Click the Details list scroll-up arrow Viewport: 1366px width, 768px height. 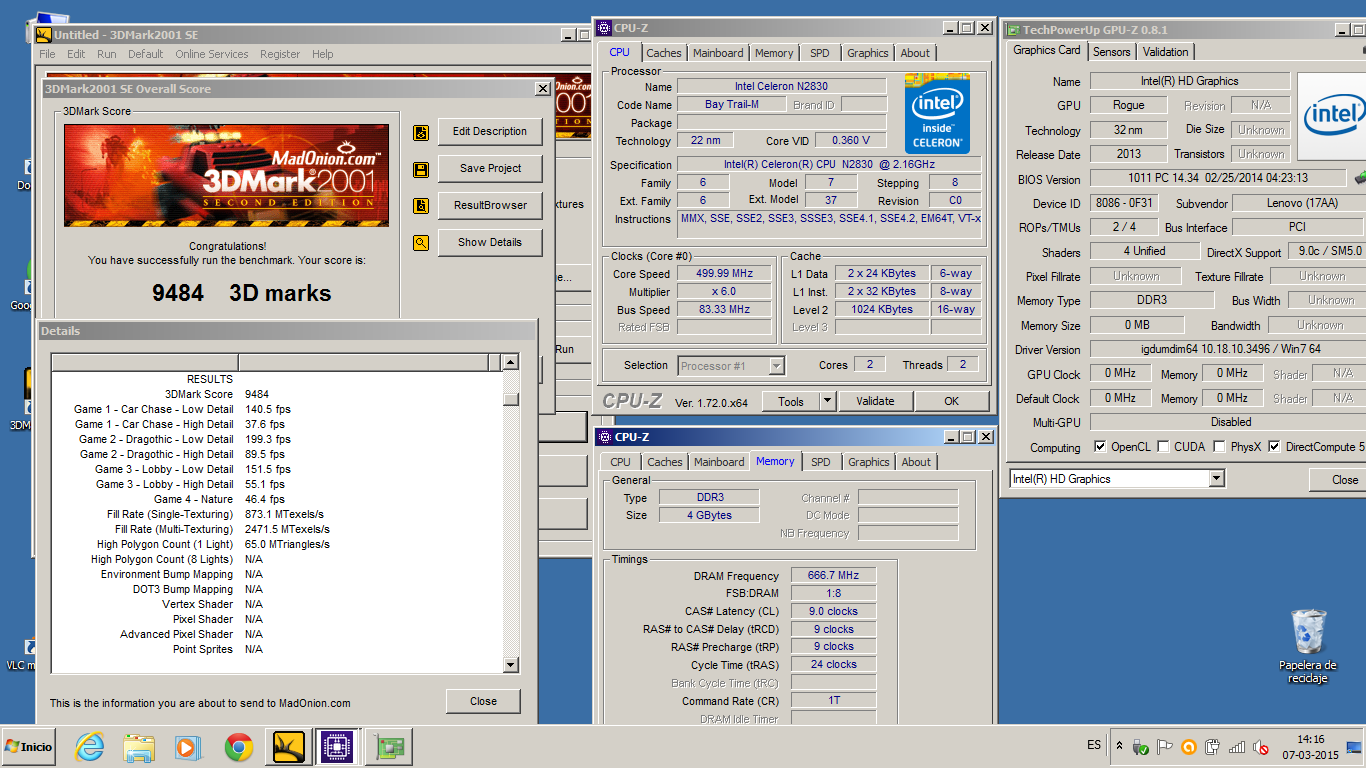pyautogui.click(x=511, y=362)
